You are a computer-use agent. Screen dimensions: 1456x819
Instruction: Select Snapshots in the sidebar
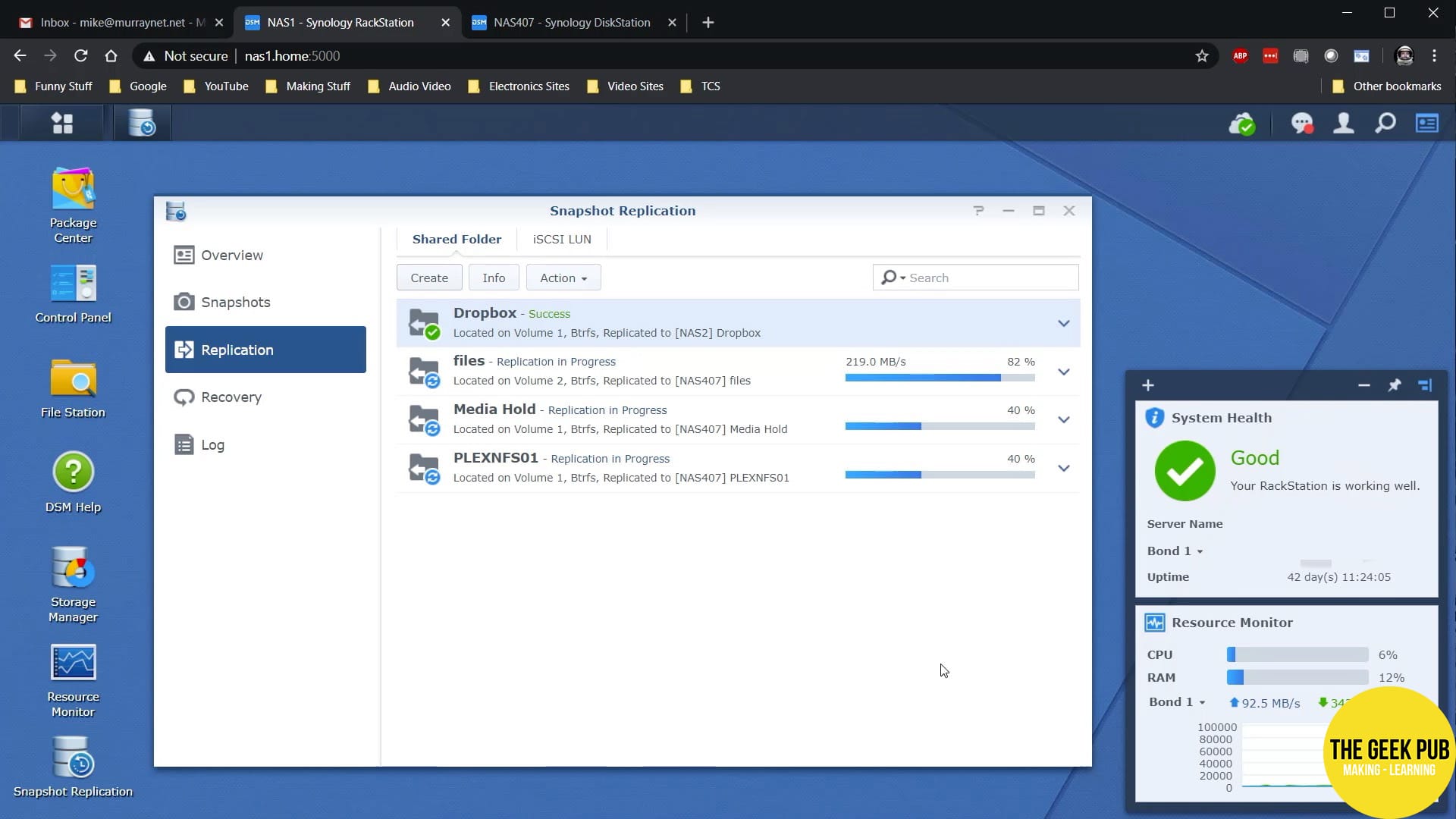pyautogui.click(x=265, y=303)
